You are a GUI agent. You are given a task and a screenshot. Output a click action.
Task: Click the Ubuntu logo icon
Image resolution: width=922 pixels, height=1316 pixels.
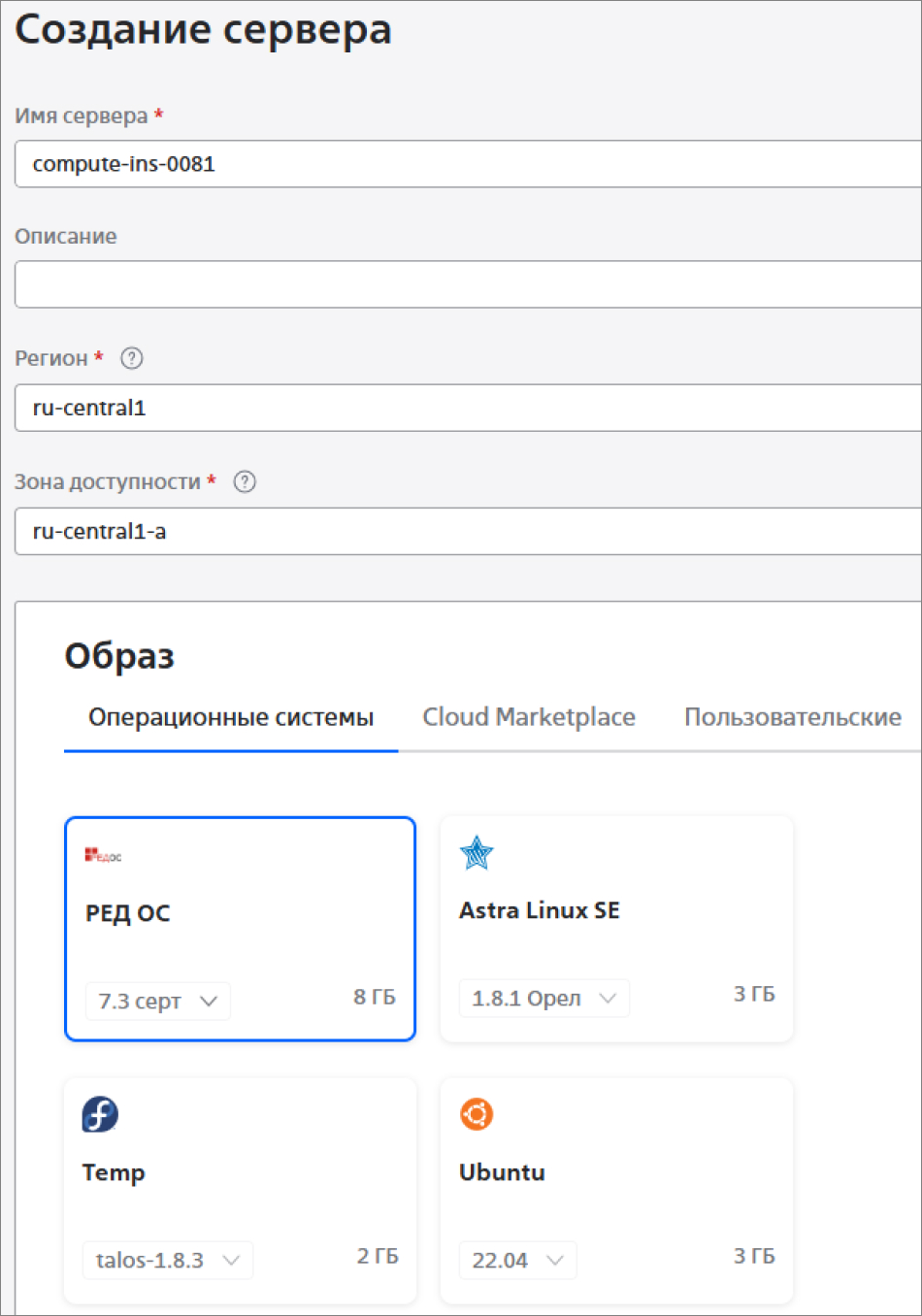(477, 1114)
